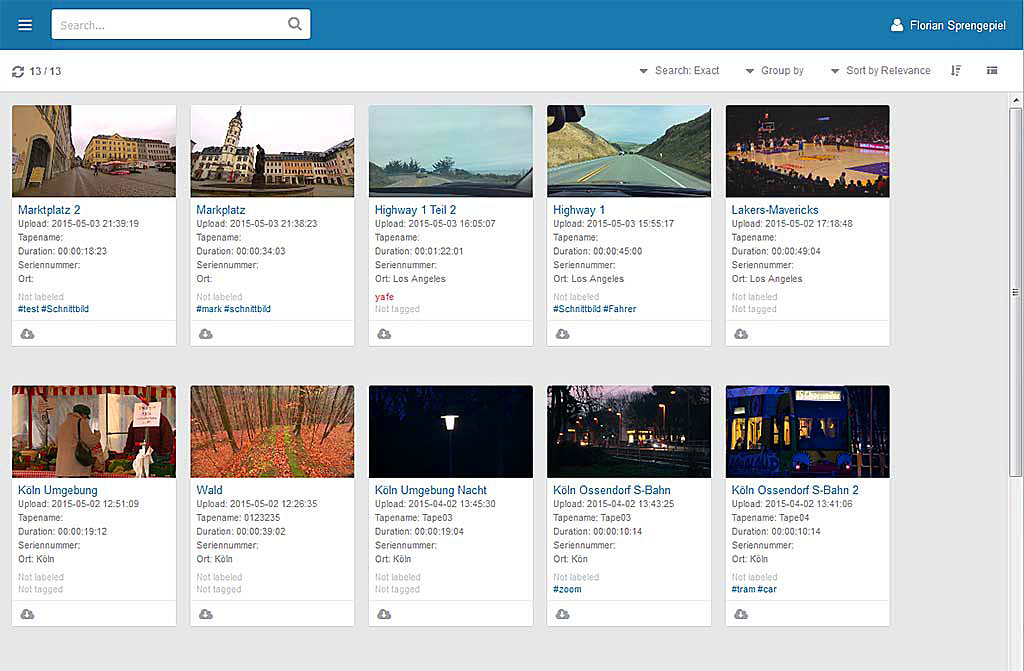
Task: Click the #test tag on Marktplatz 2
Action: pos(28,309)
